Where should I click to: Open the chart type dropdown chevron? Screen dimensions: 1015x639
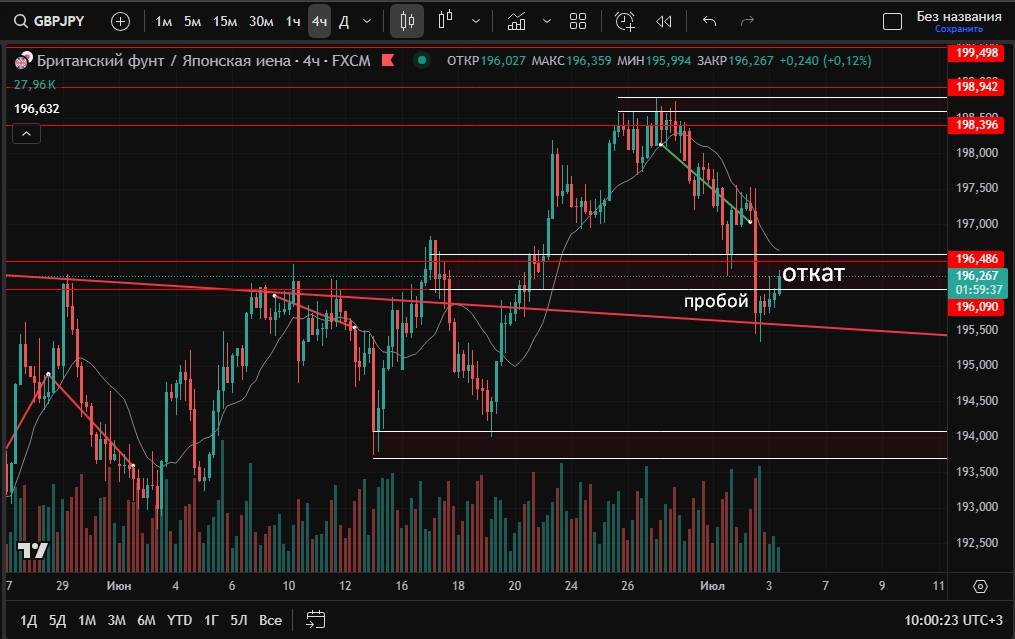[x=476, y=21]
